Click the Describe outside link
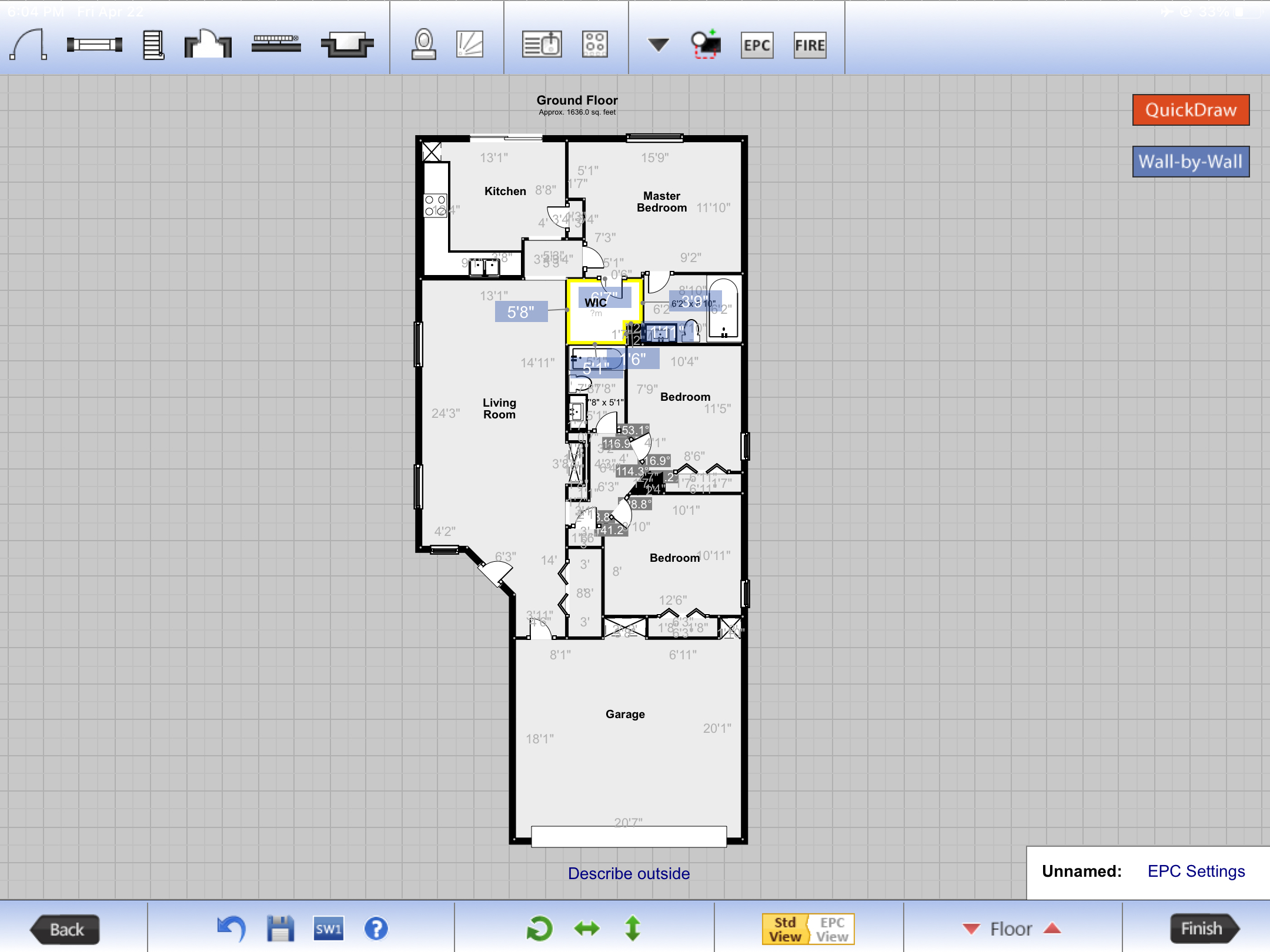 [x=629, y=873]
